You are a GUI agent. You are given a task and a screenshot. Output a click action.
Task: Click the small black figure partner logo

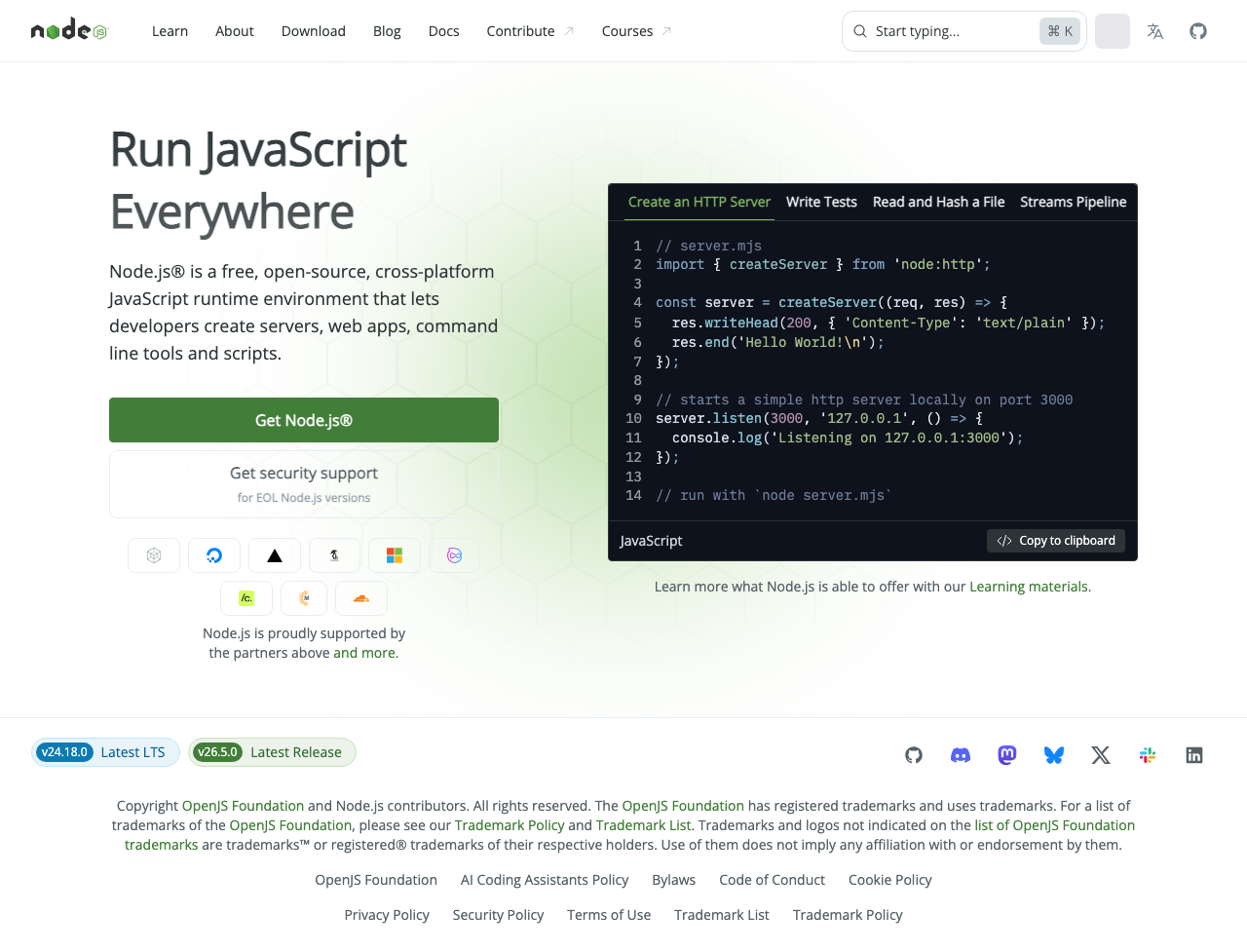pyautogui.click(x=334, y=555)
